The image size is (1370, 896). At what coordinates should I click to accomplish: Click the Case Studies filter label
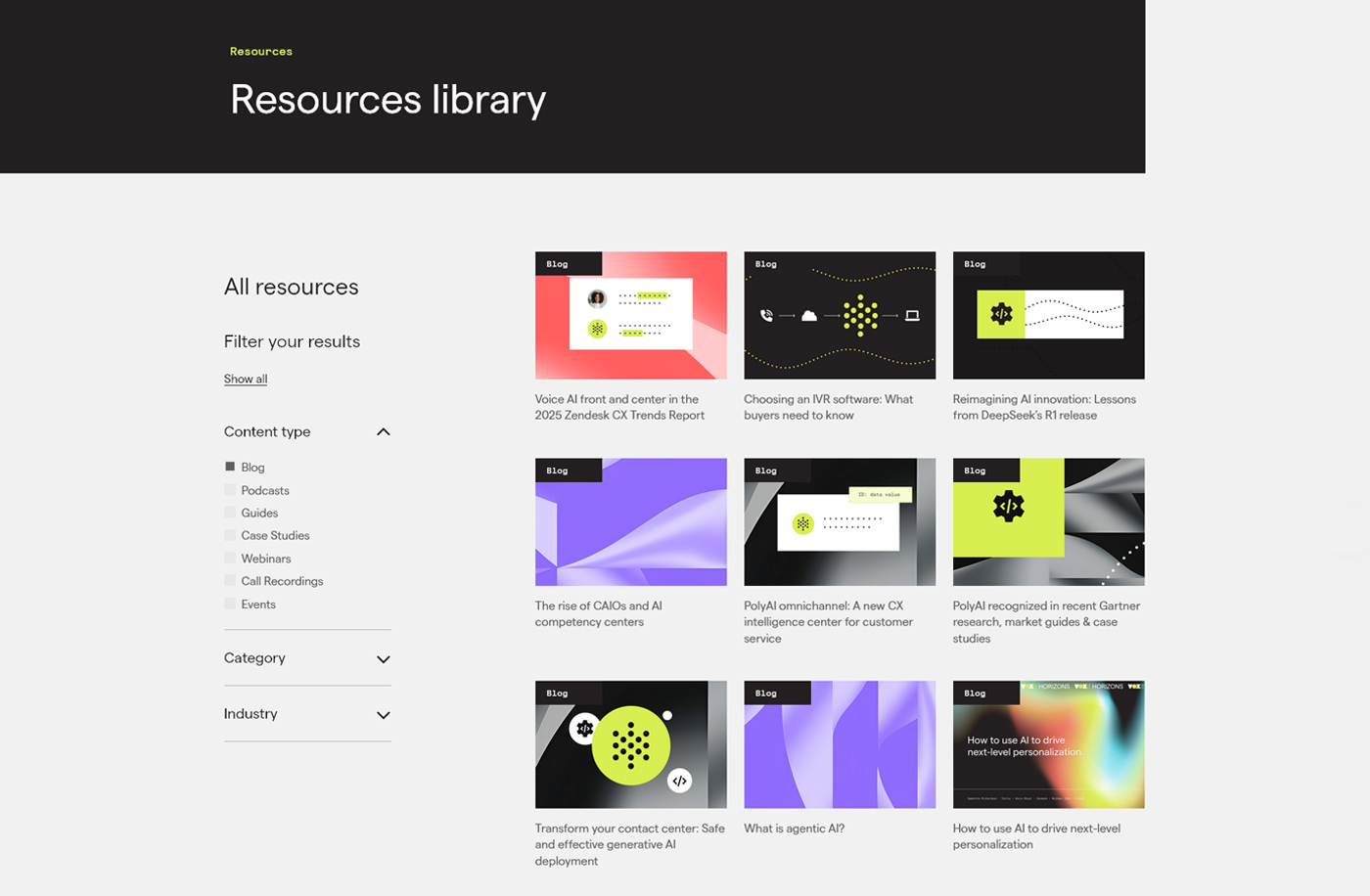pos(275,535)
